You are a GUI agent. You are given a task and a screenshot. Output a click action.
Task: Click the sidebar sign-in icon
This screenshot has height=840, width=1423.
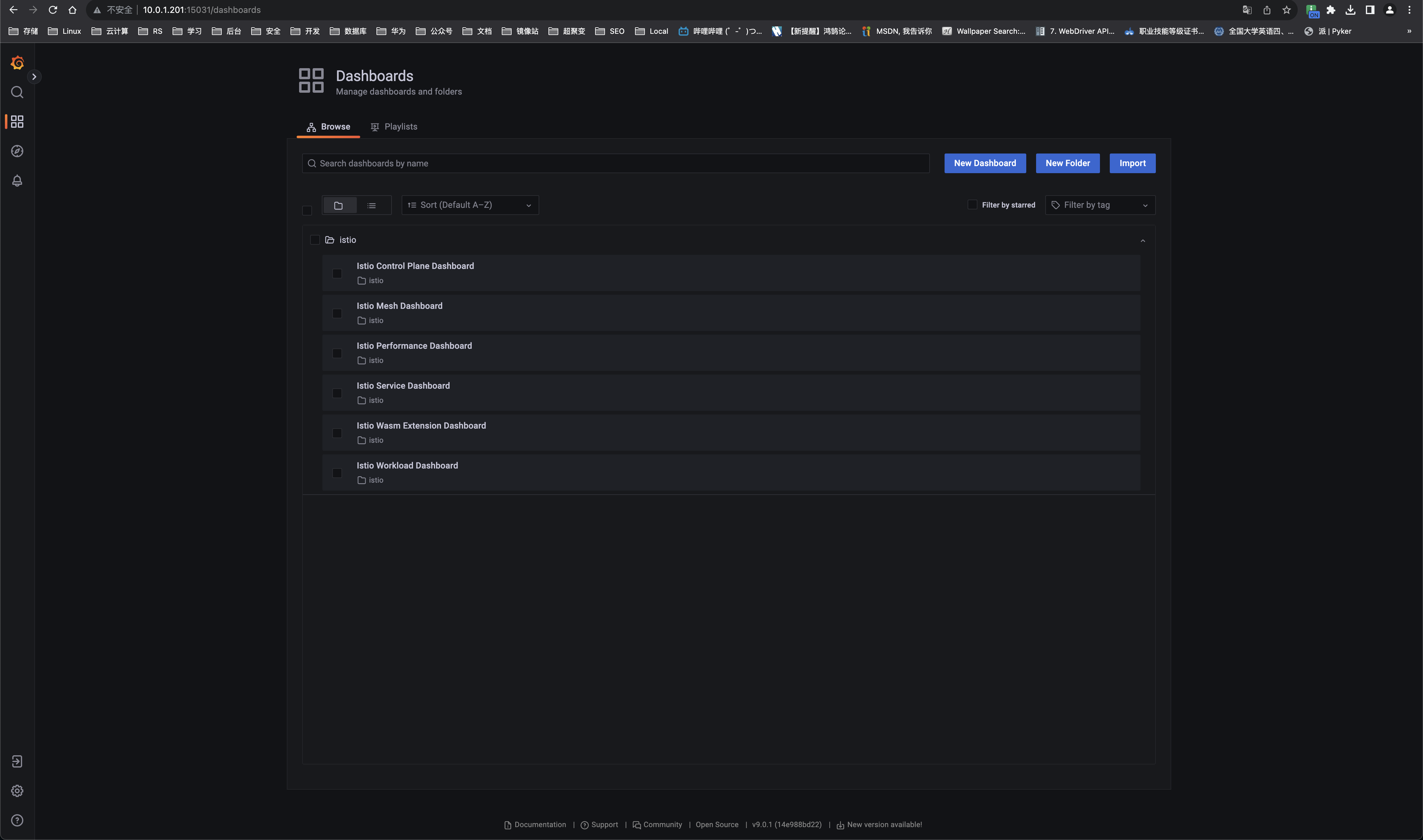point(17,761)
